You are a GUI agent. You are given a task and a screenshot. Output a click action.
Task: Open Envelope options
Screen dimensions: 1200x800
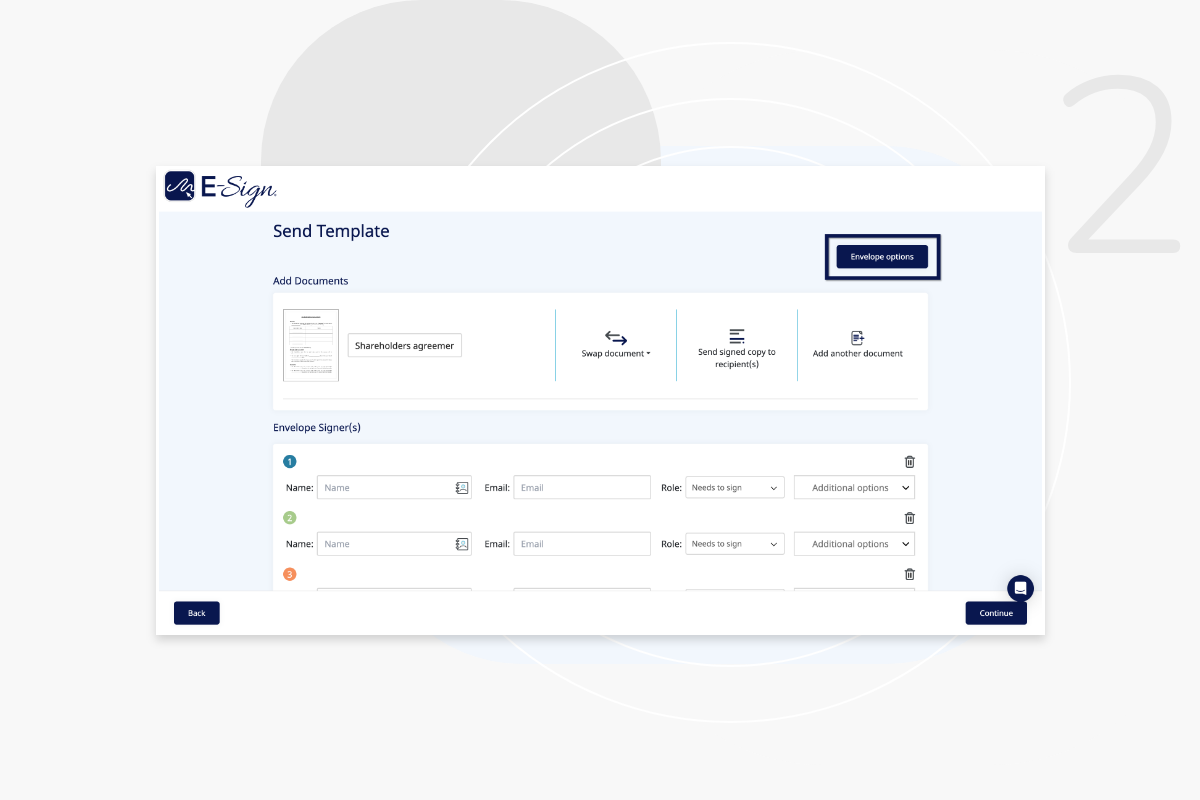coord(882,257)
